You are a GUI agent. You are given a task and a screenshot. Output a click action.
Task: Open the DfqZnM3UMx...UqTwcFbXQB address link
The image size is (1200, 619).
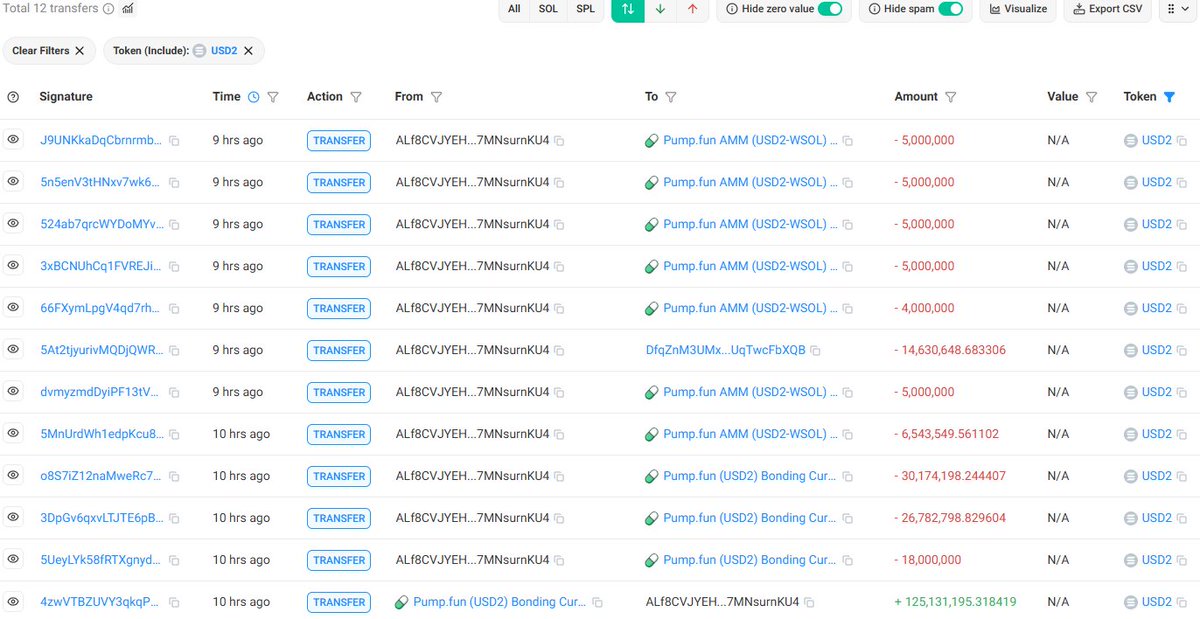pos(725,350)
